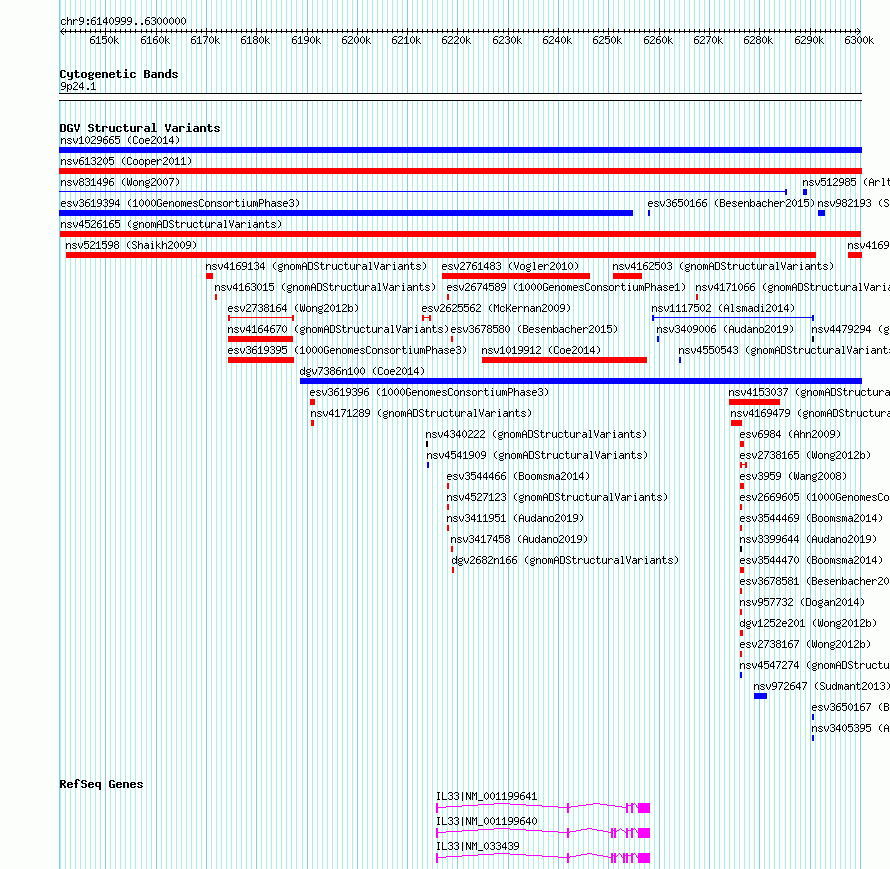Open esv2674589 (1000GenomesConsortiumPhase1) variant
The height and width of the screenshot is (869, 890).
pyautogui.click(x=566, y=287)
